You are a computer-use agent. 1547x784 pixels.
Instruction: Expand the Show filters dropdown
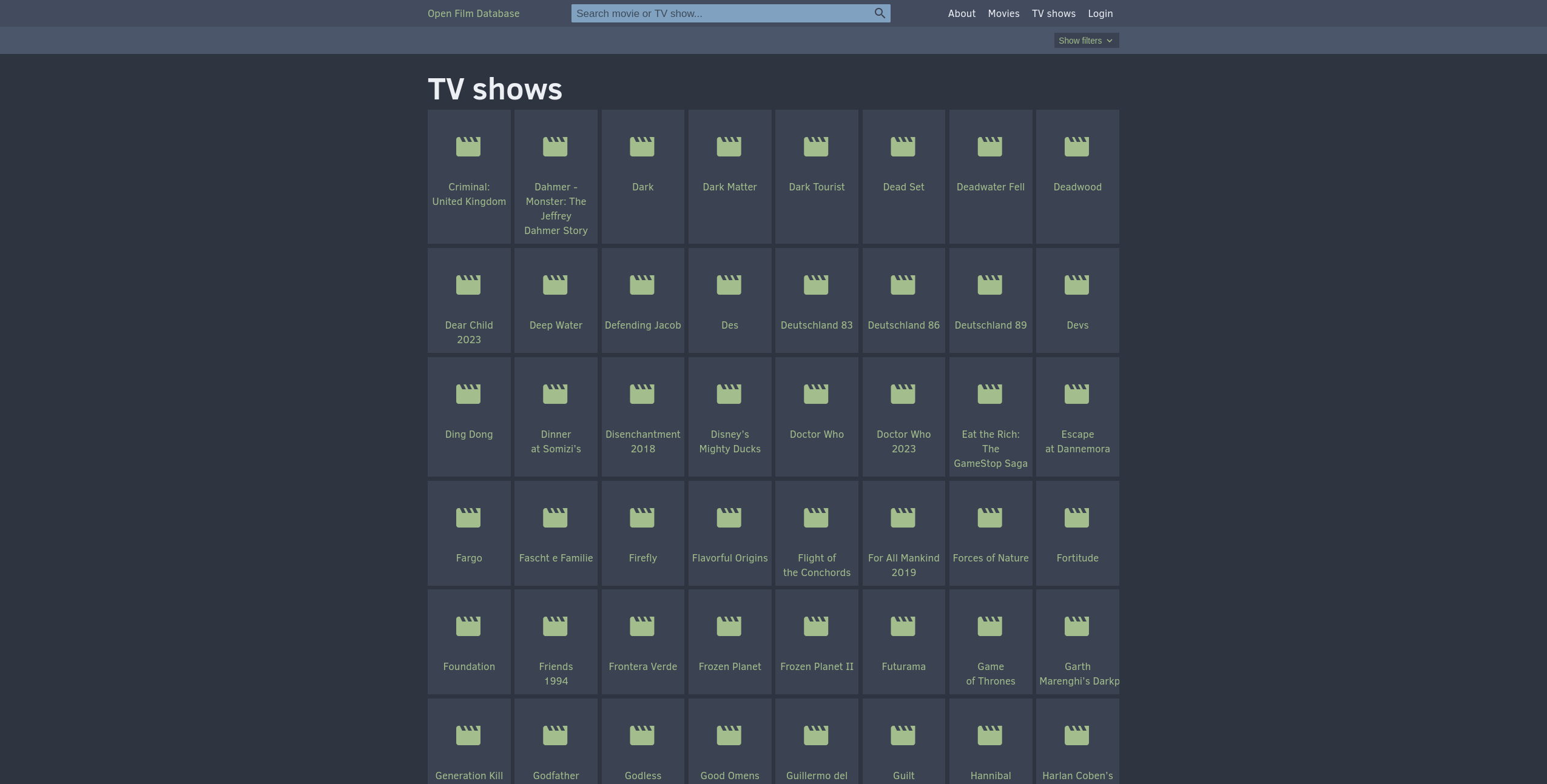point(1086,41)
